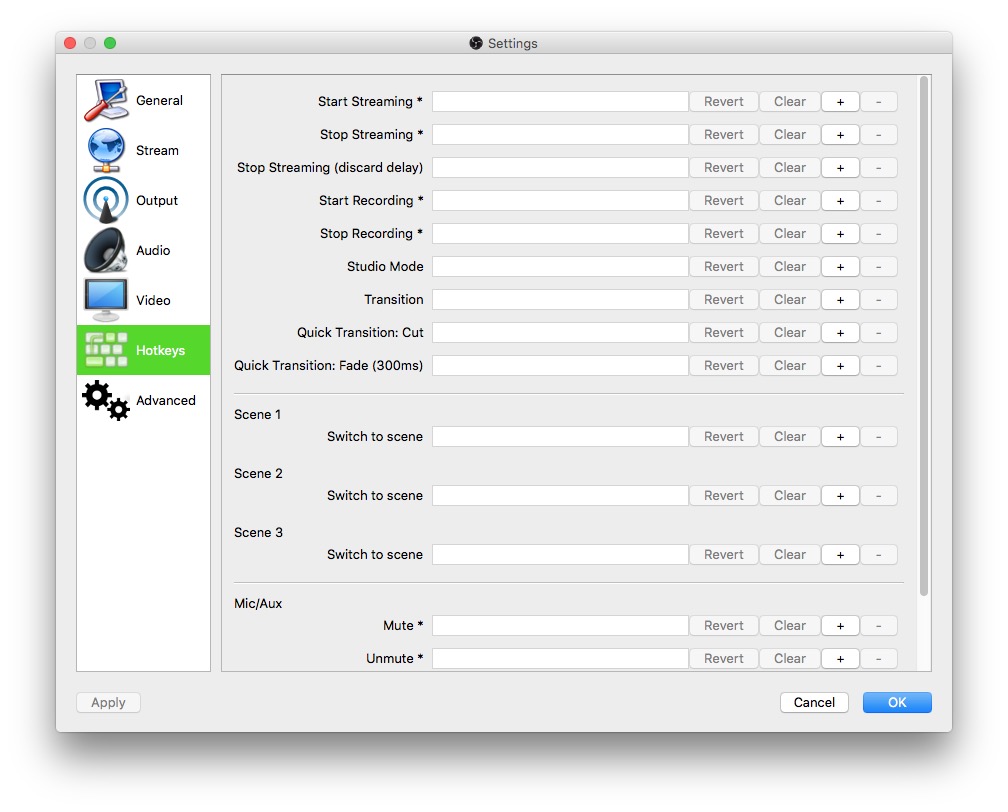The image size is (1008, 812).
Task: Add another hotkey for Mic/Aux Mute
Action: pyautogui.click(x=840, y=626)
